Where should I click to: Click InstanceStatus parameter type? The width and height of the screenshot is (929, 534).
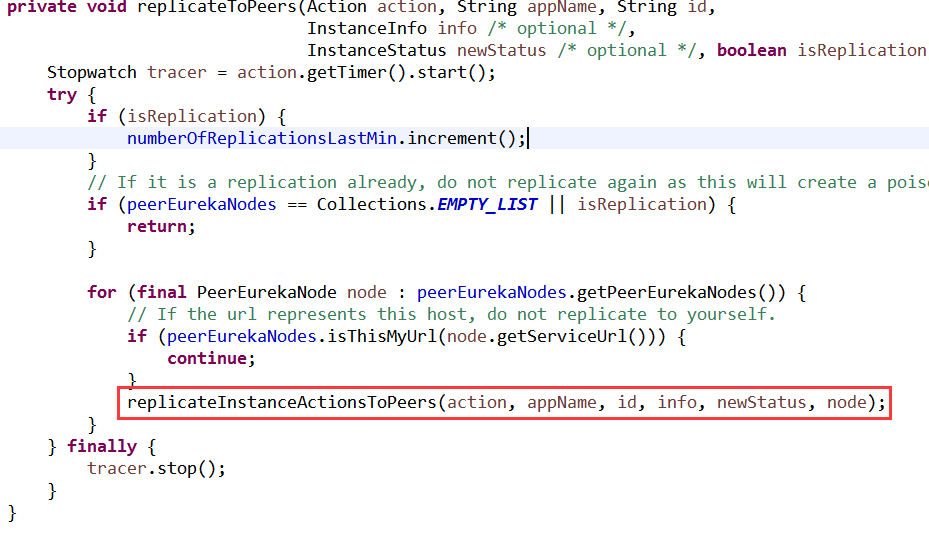pos(377,50)
